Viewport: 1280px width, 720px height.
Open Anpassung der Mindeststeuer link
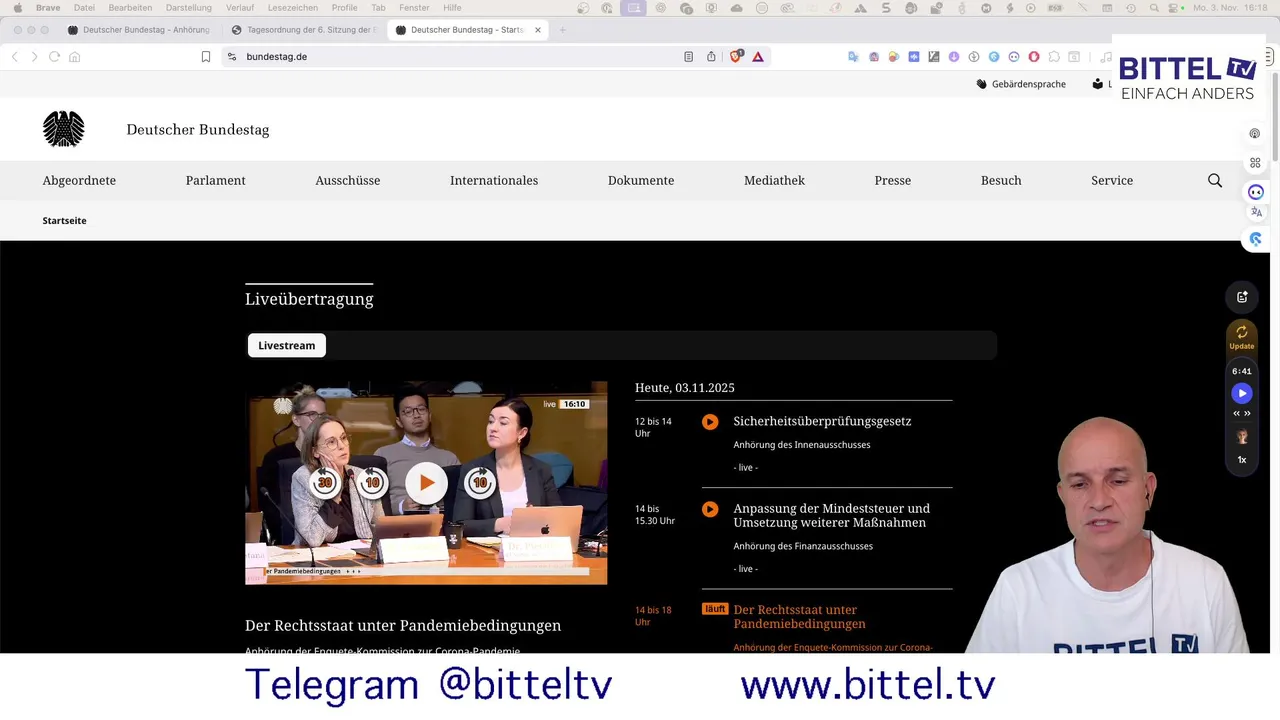tap(832, 515)
